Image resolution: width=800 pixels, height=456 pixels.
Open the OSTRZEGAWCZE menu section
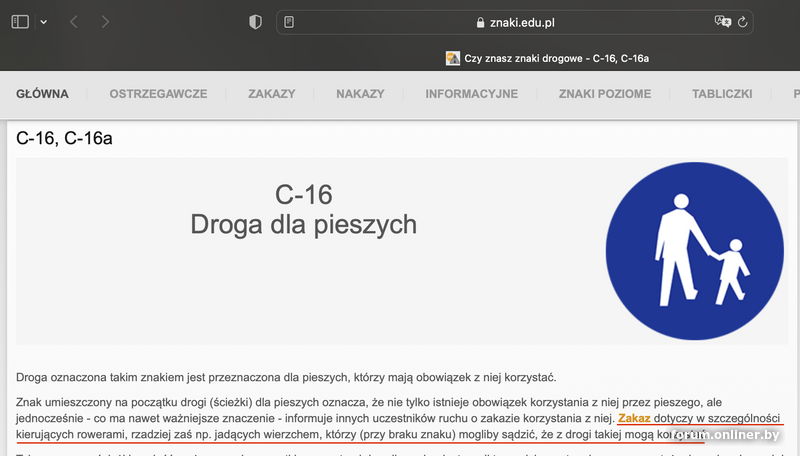(158, 94)
